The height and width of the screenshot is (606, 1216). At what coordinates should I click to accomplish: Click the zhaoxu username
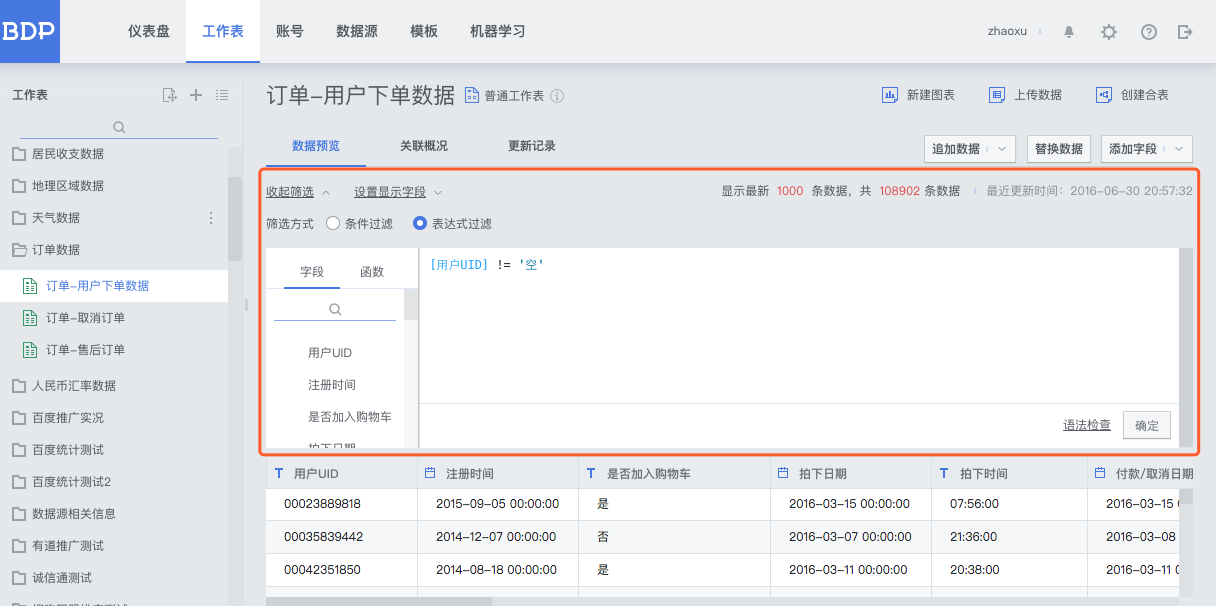coord(1007,32)
